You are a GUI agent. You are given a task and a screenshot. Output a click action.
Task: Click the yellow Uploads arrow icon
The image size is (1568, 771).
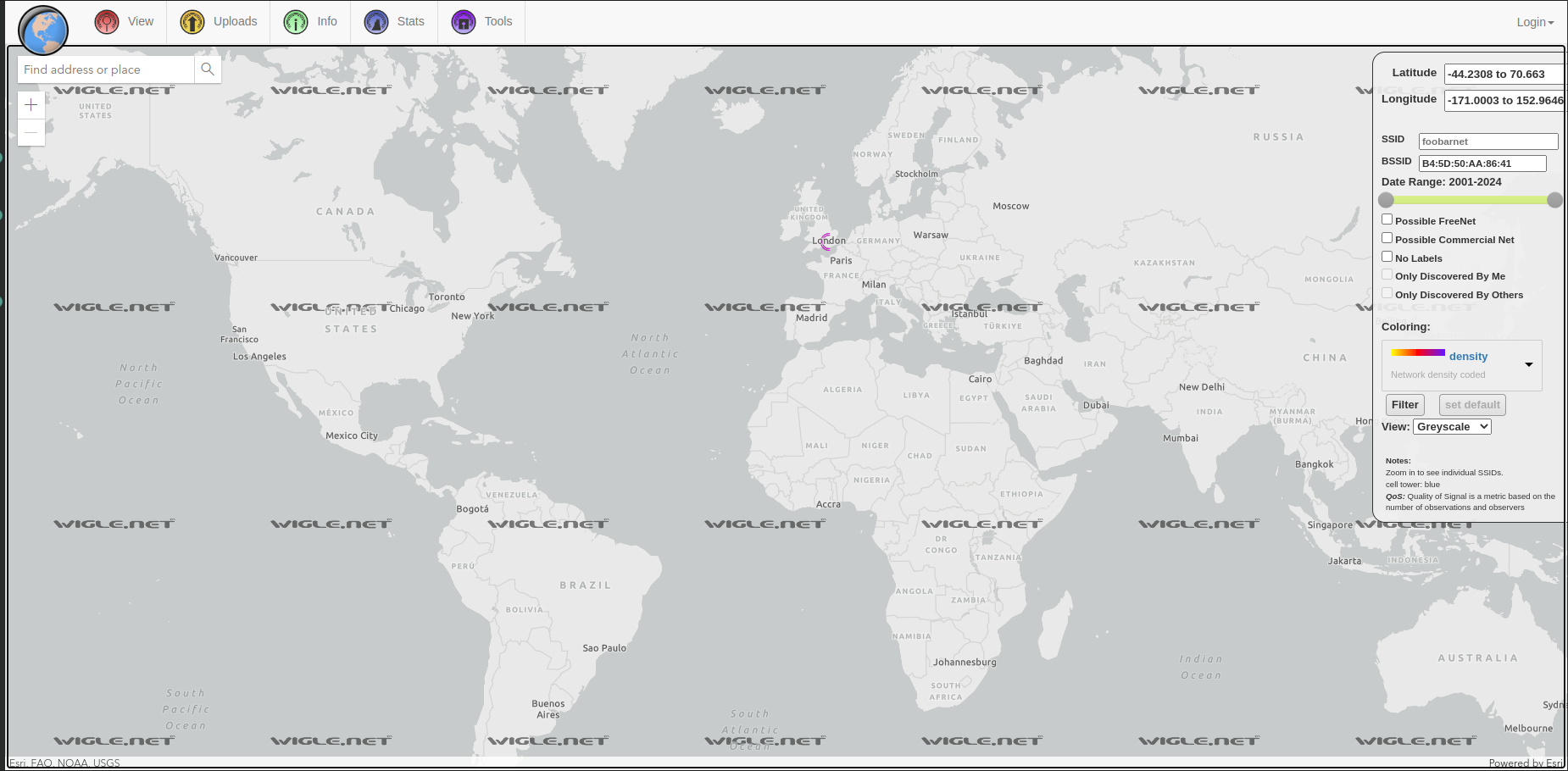point(192,22)
